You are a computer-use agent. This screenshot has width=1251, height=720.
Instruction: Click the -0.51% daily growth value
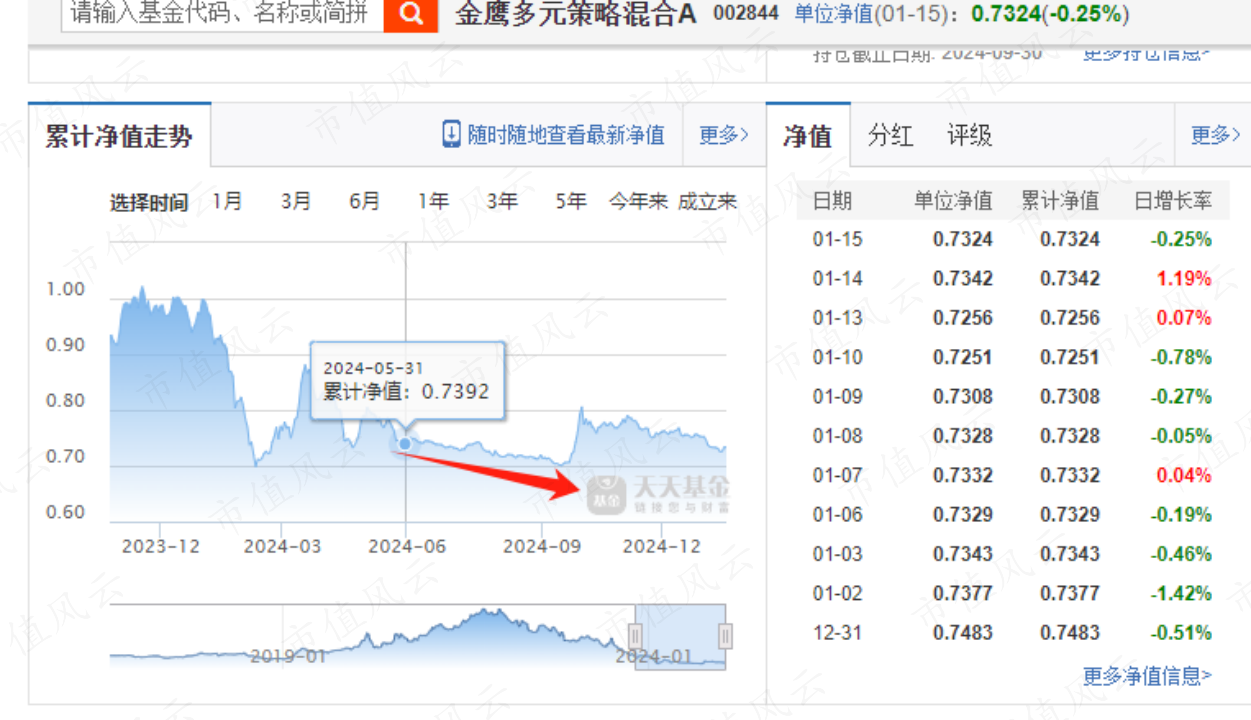(x=1181, y=633)
